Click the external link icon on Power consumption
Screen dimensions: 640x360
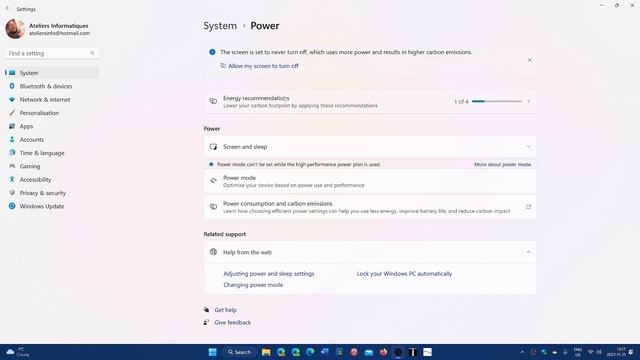[528, 207]
